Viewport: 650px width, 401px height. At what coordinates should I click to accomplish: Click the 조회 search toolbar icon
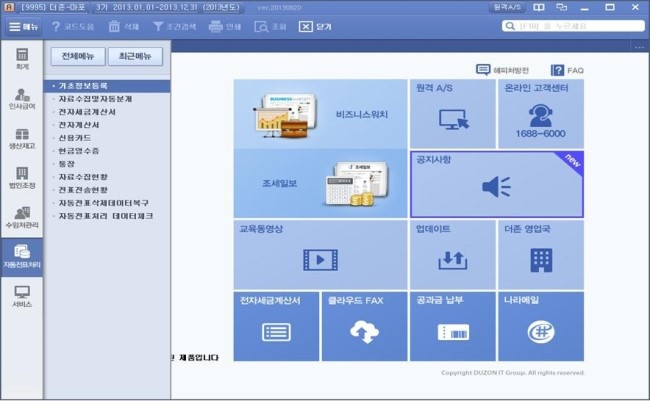(x=270, y=27)
